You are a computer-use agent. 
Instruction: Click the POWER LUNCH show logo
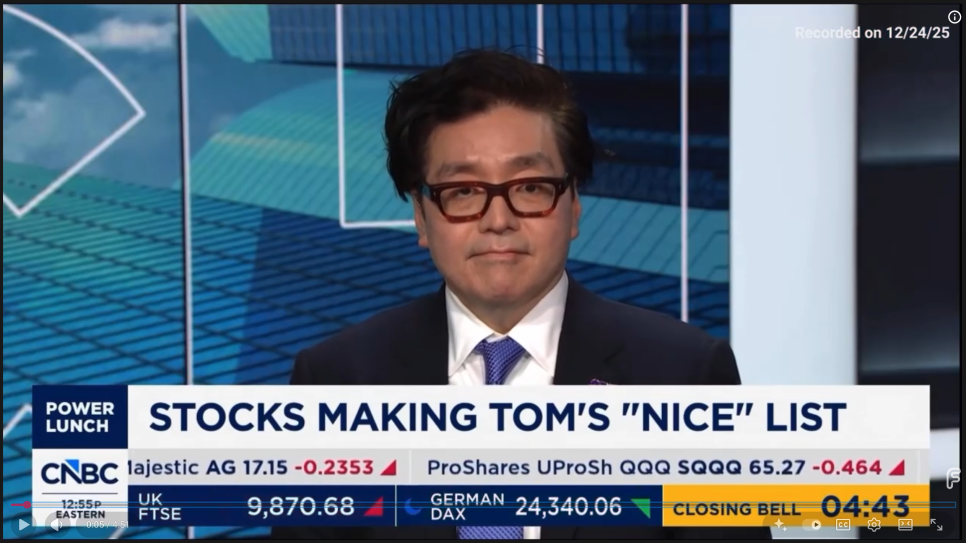pyautogui.click(x=80, y=417)
